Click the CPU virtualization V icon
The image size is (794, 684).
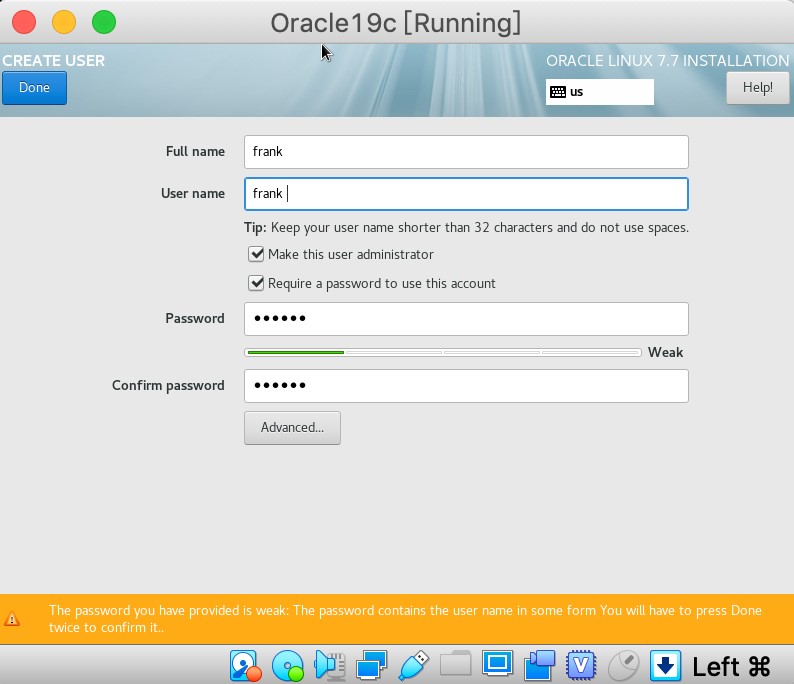[x=581, y=665]
